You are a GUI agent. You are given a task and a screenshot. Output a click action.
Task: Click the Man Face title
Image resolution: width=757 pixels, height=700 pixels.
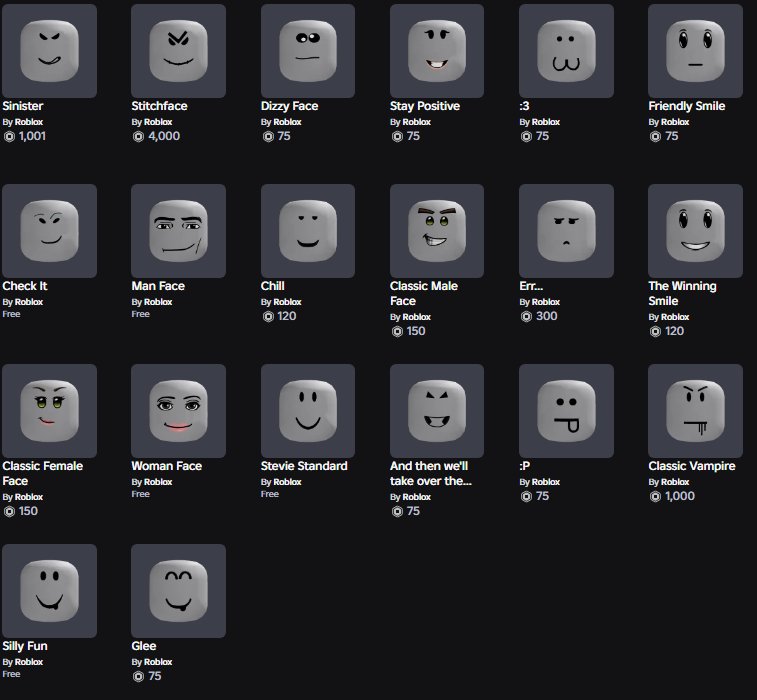tap(158, 286)
